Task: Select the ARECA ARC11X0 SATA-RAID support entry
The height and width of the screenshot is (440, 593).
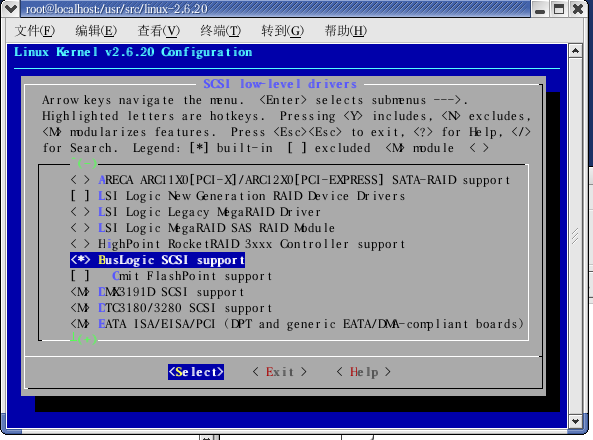Action: click(x=304, y=180)
